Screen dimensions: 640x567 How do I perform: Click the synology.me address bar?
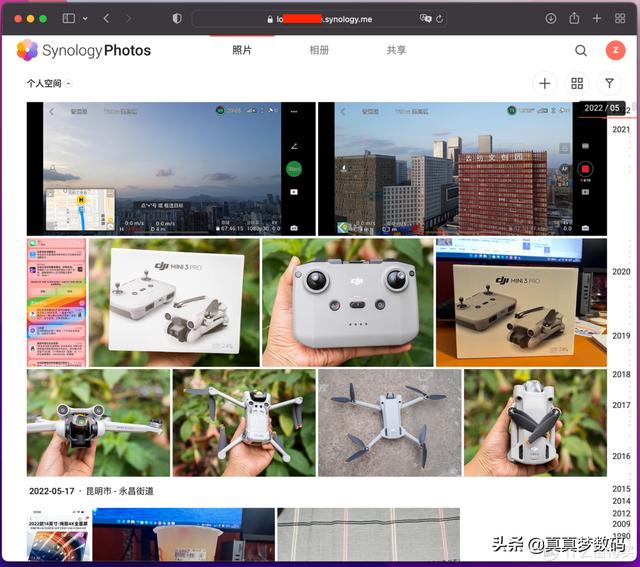[x=319, y=19]
